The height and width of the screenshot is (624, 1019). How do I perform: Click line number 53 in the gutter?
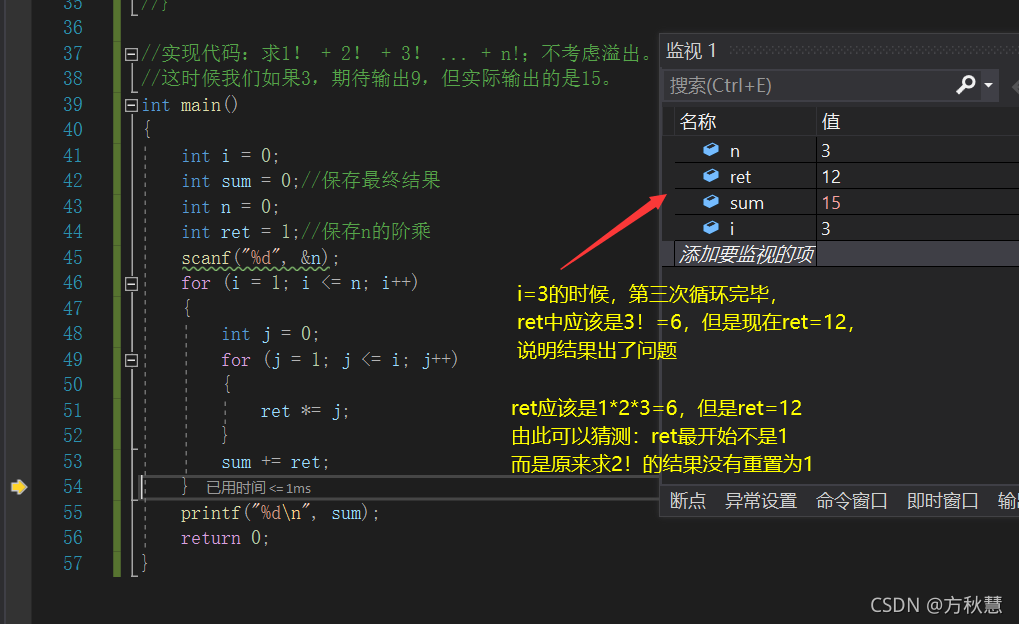[73, 462]
